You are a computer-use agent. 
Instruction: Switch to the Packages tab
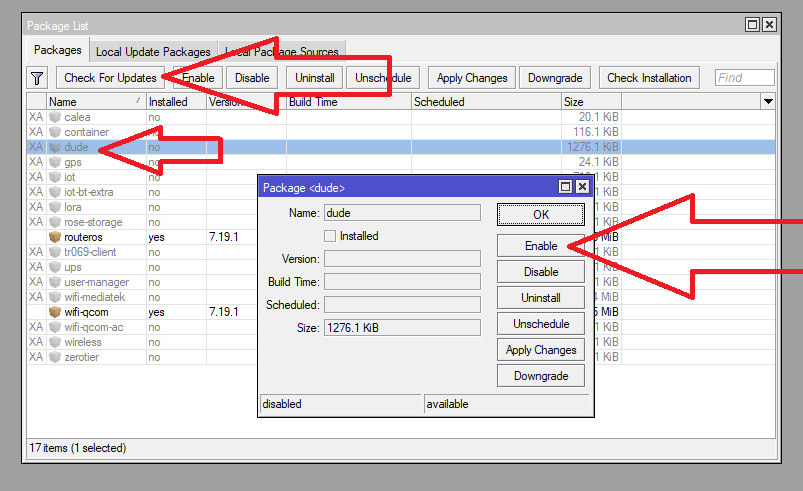[x=57, y=50]
